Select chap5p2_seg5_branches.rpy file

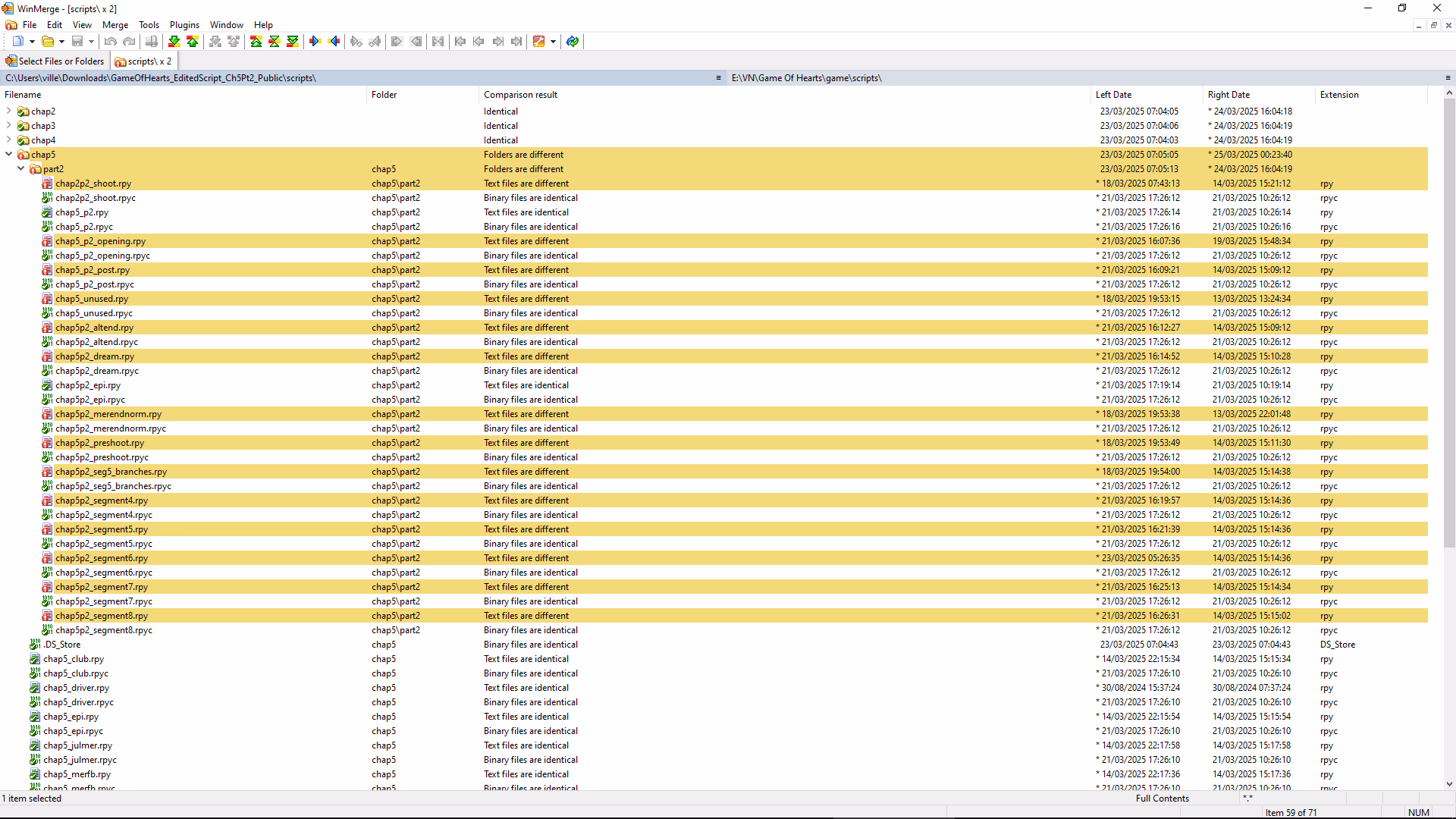pos(111,472)
